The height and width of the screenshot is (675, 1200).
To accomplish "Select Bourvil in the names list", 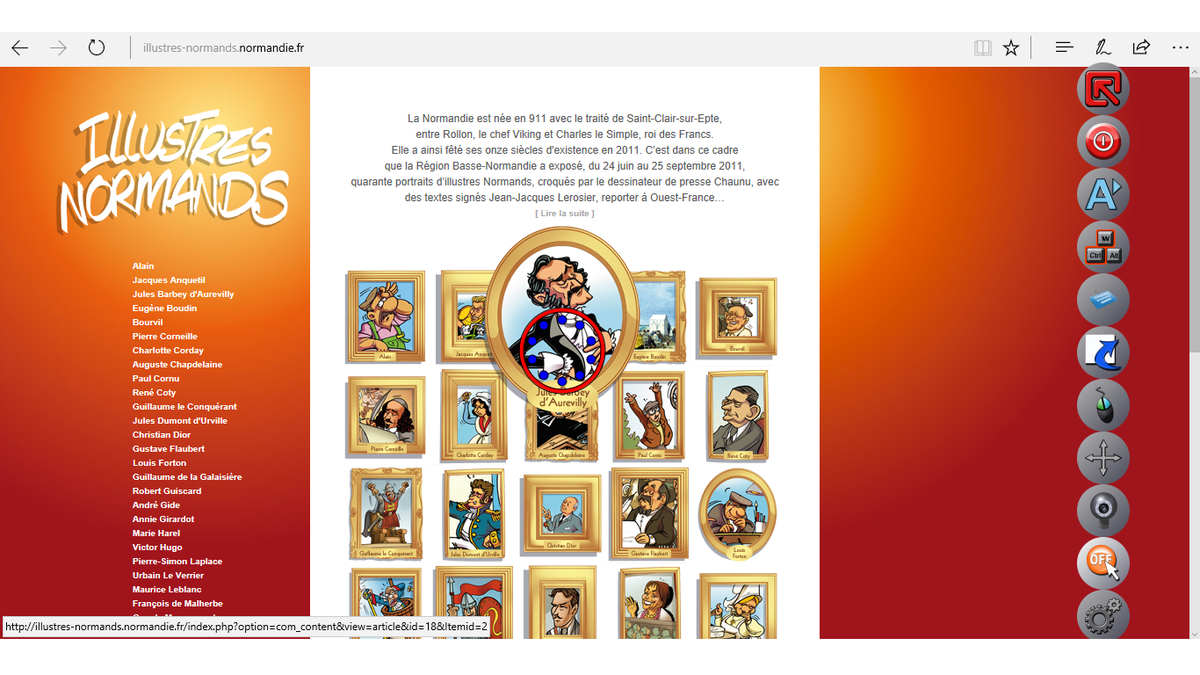I will coord(147,322).
